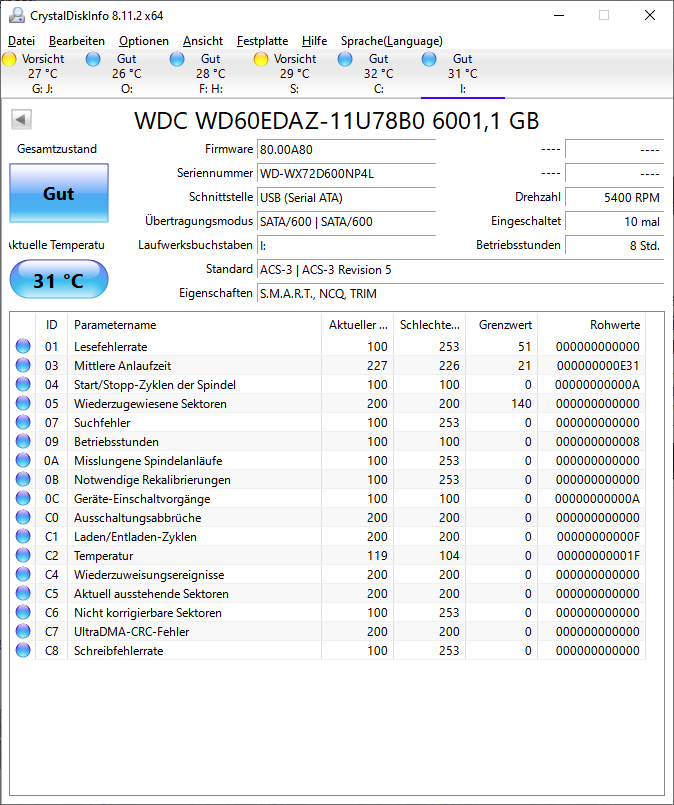Image resolution: width=674 pixels, height=805 pixels.
Task: Click status orb of Suchfehler row
Action: [x=23, y=423]
